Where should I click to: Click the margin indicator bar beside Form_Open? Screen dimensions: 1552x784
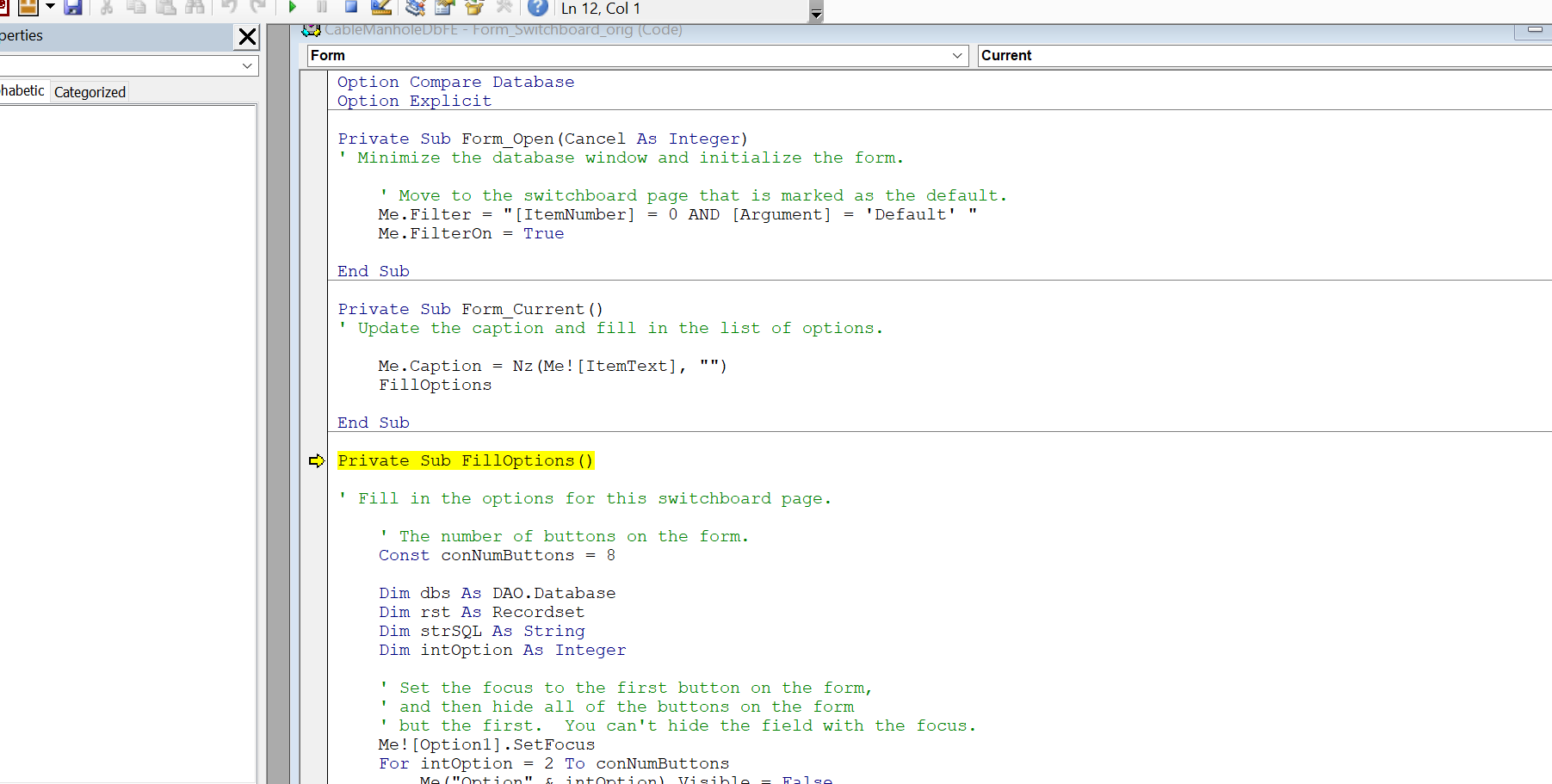[x=313, y=139]
